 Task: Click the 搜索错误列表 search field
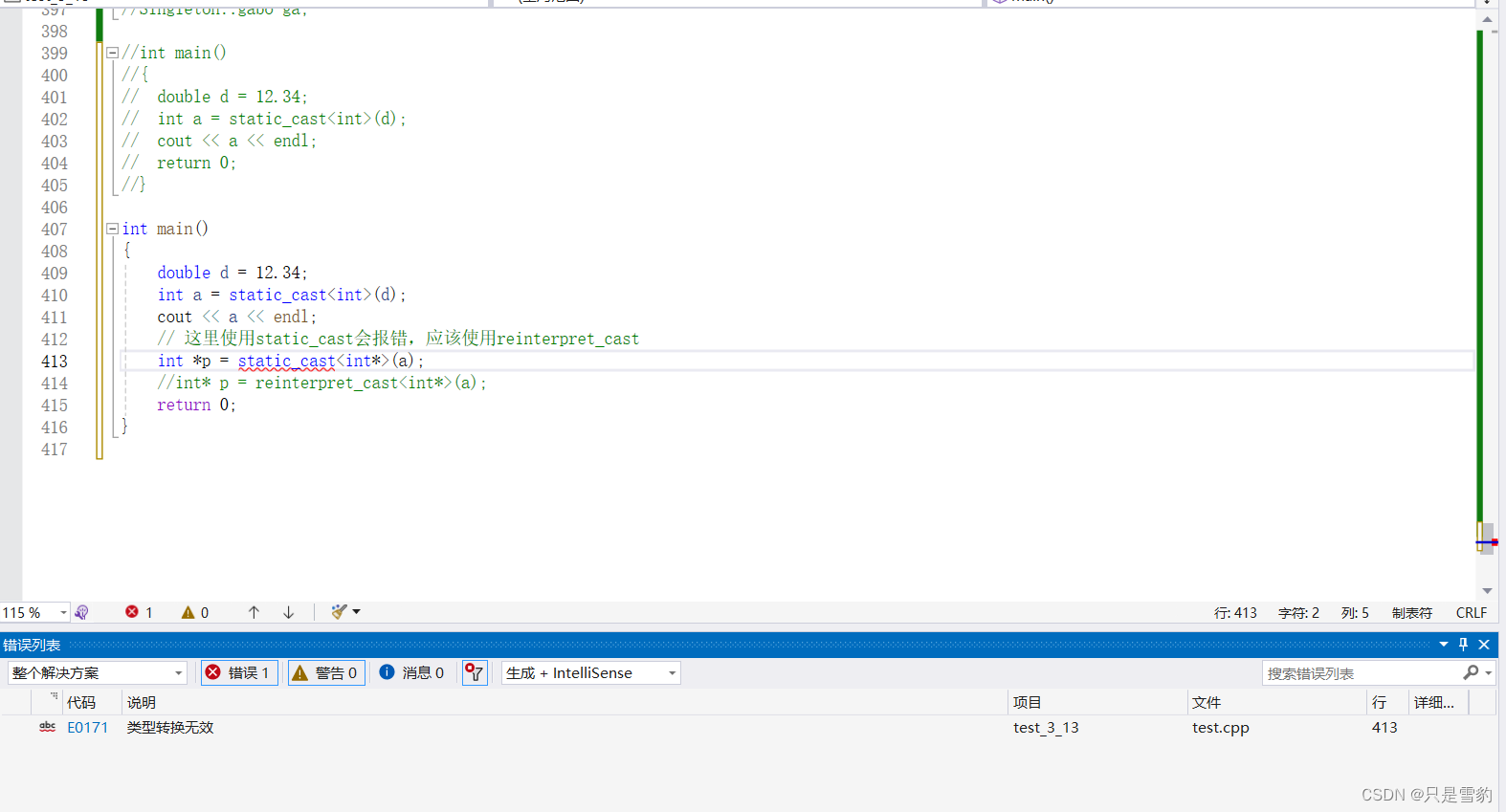tap(1361, 673)
